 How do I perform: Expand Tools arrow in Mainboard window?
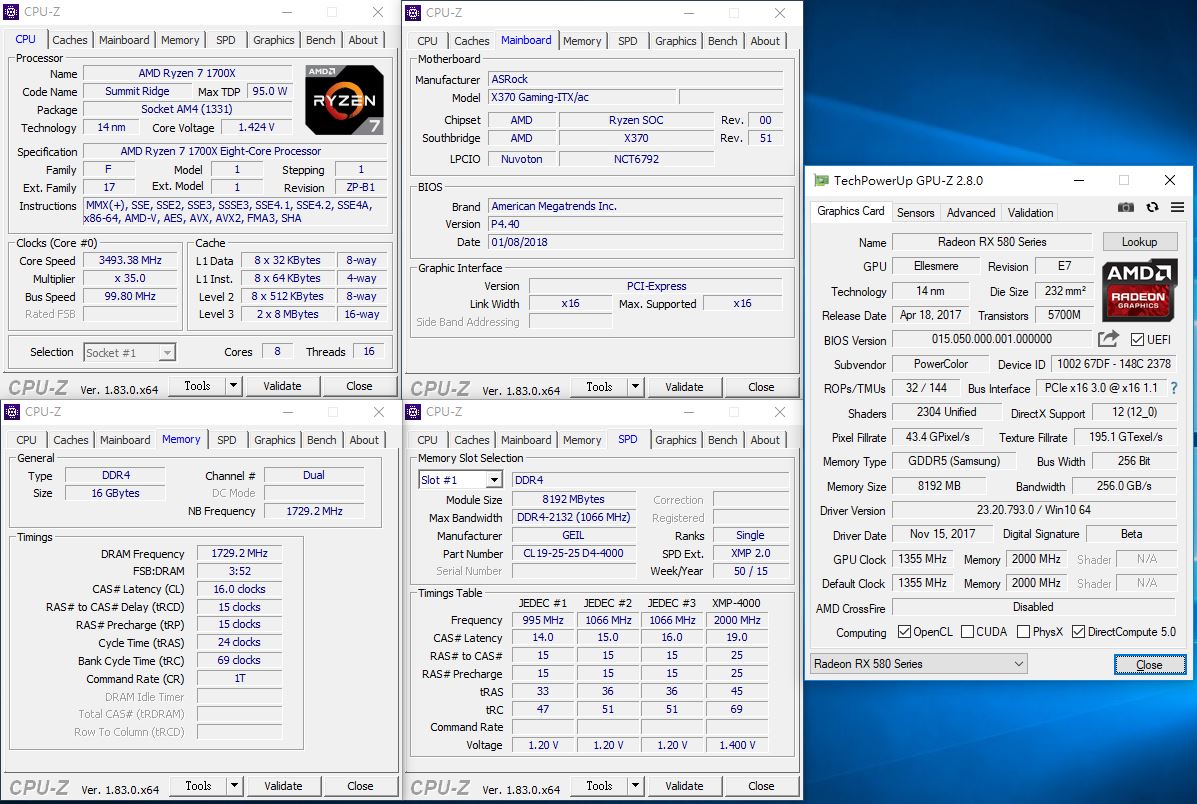tap(635, 386)
